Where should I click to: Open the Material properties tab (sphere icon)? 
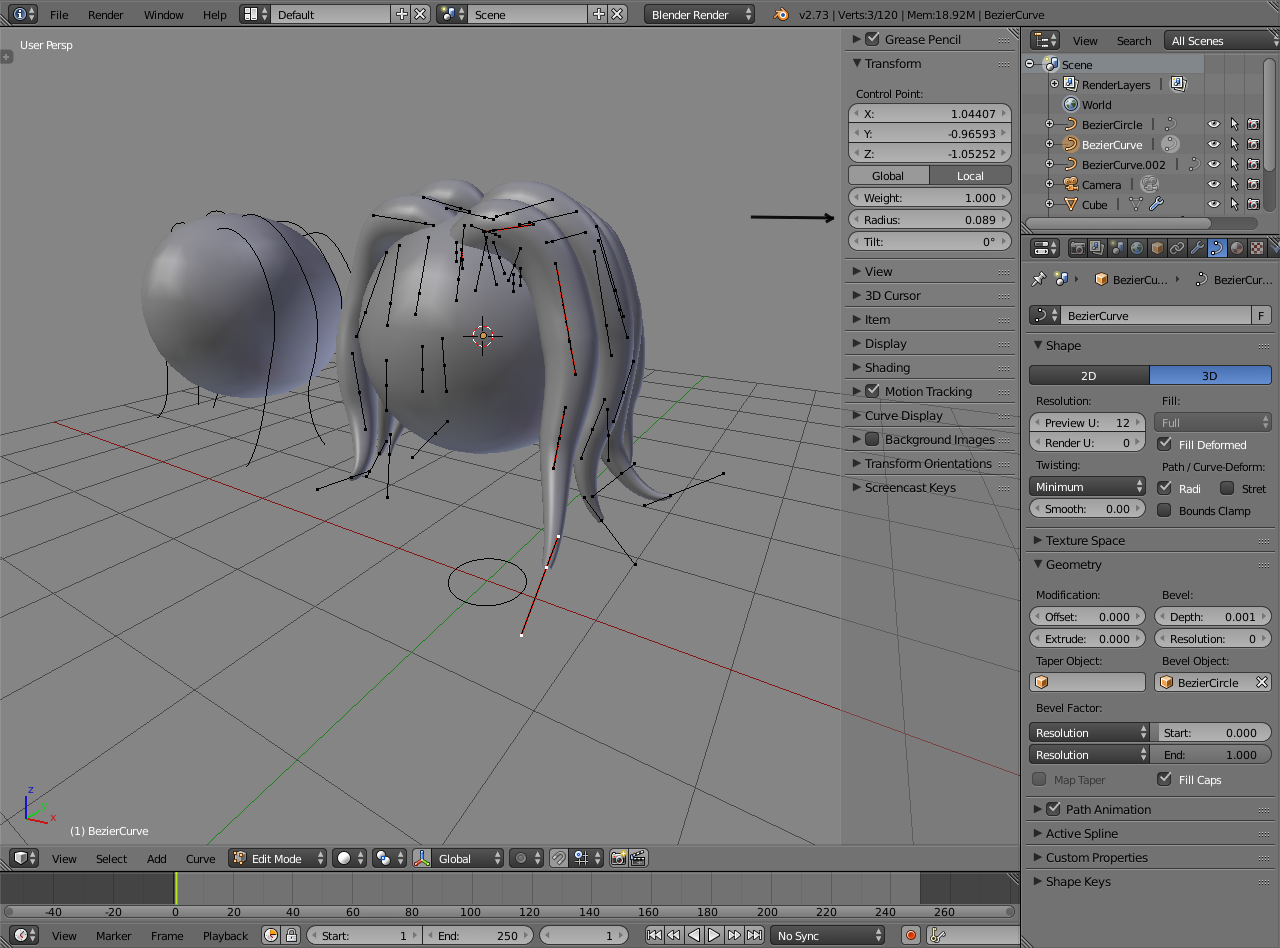pos(1237,248)
